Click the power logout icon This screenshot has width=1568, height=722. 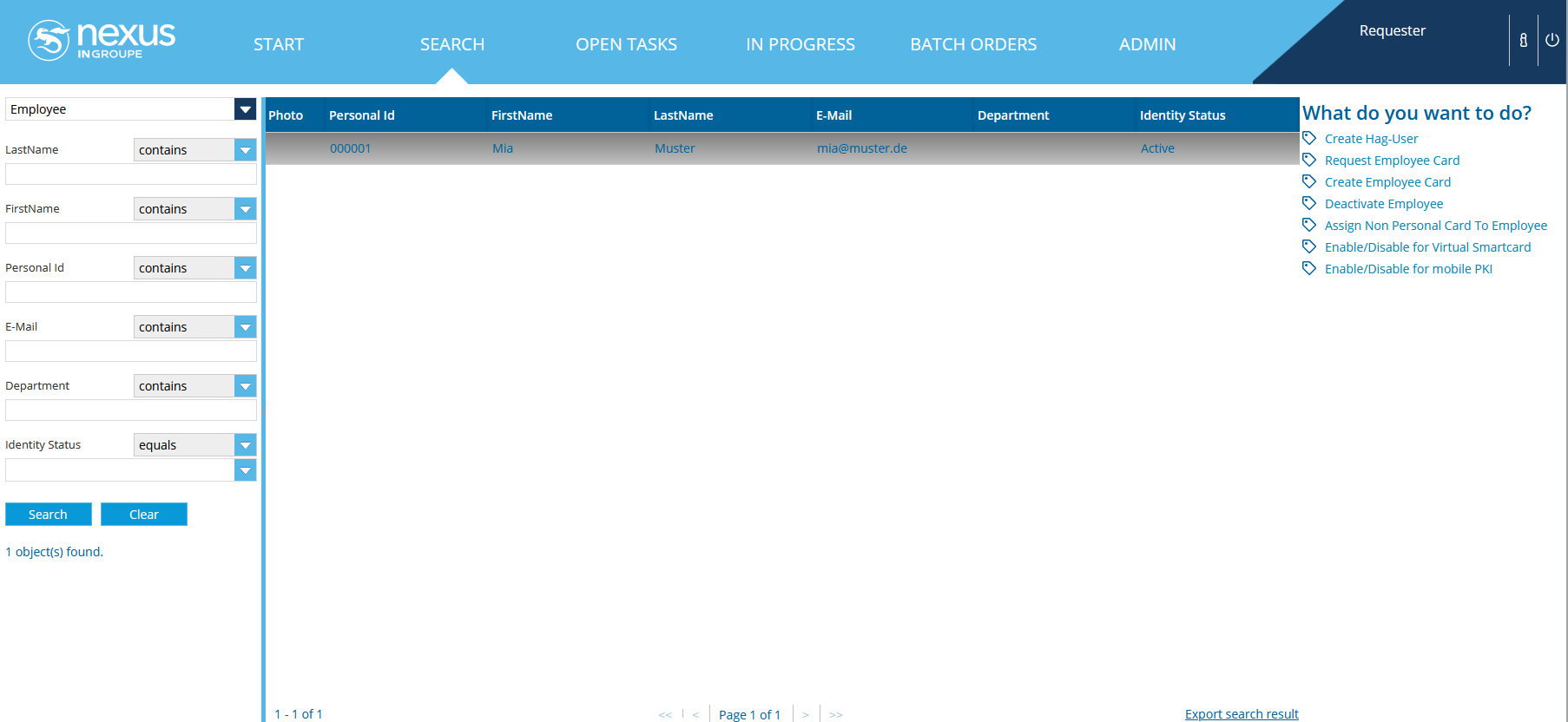pos(1552,40)
